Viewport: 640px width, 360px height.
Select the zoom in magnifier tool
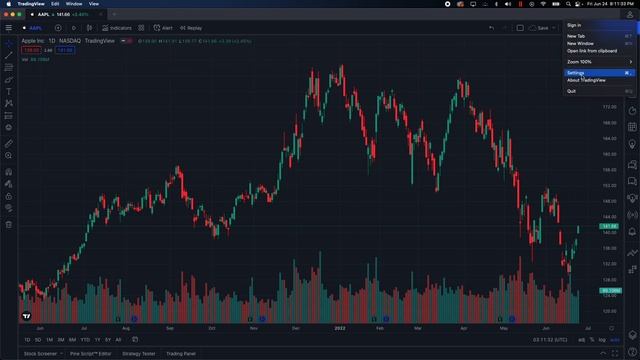[9, 156]
